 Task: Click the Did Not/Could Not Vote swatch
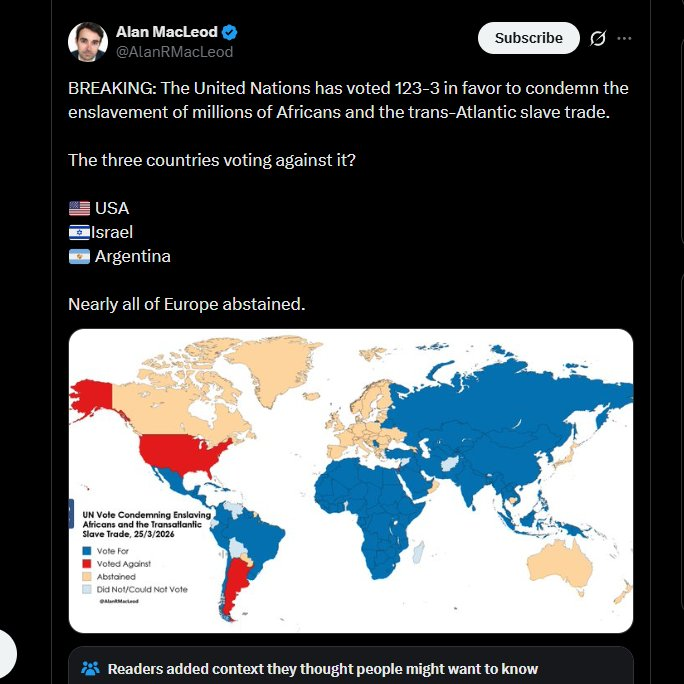87,590
